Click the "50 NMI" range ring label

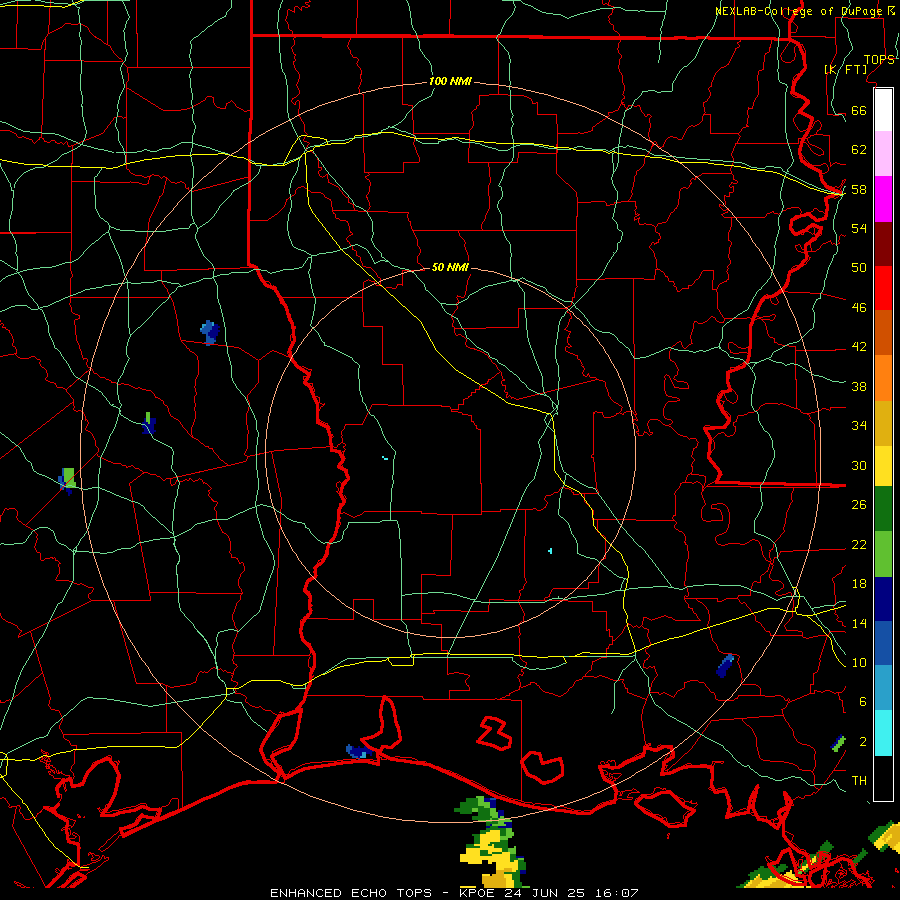point(450,267)
